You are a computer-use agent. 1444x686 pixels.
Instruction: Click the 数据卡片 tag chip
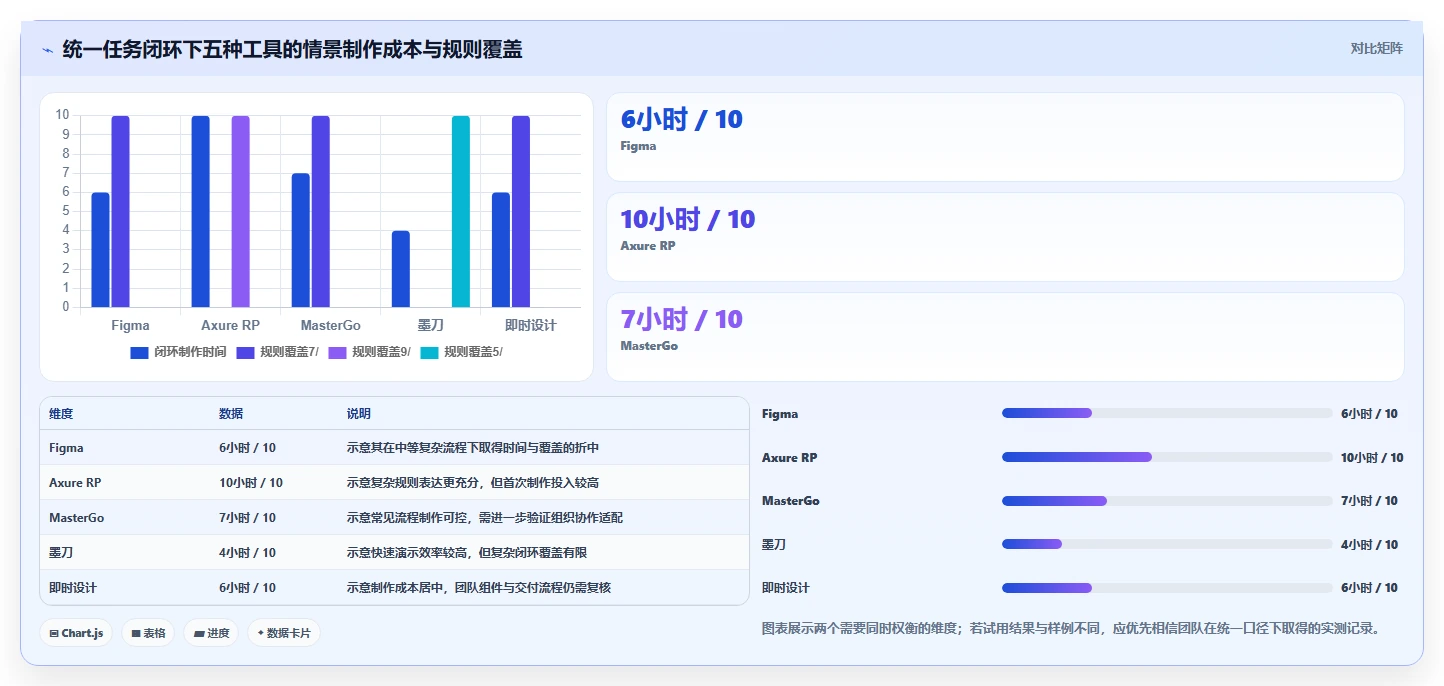tap(284, 633)
